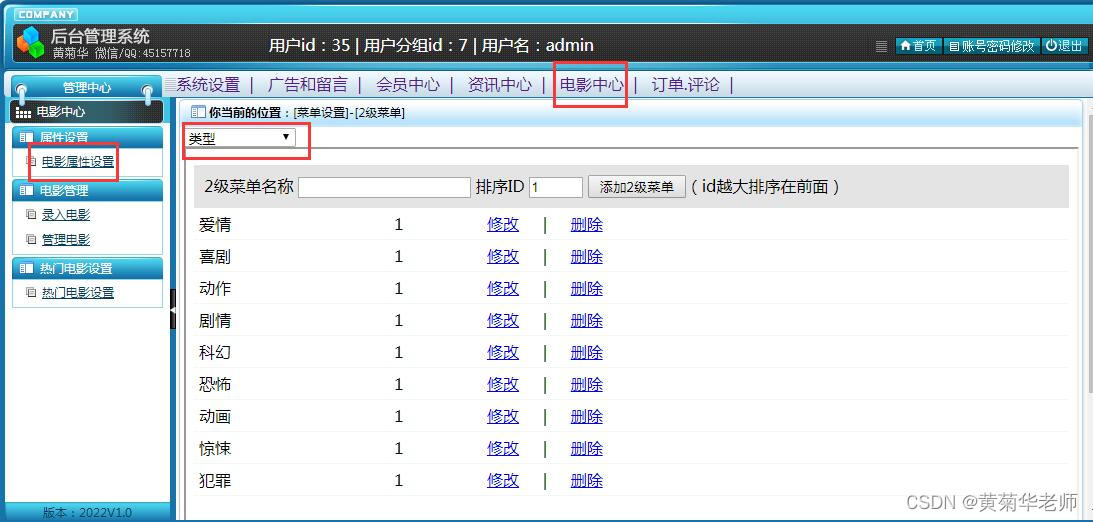The width and height of the screenshot is (1093, 522).
Task: Click the 退出 logout button
Action: click(x=1064, y=46)
